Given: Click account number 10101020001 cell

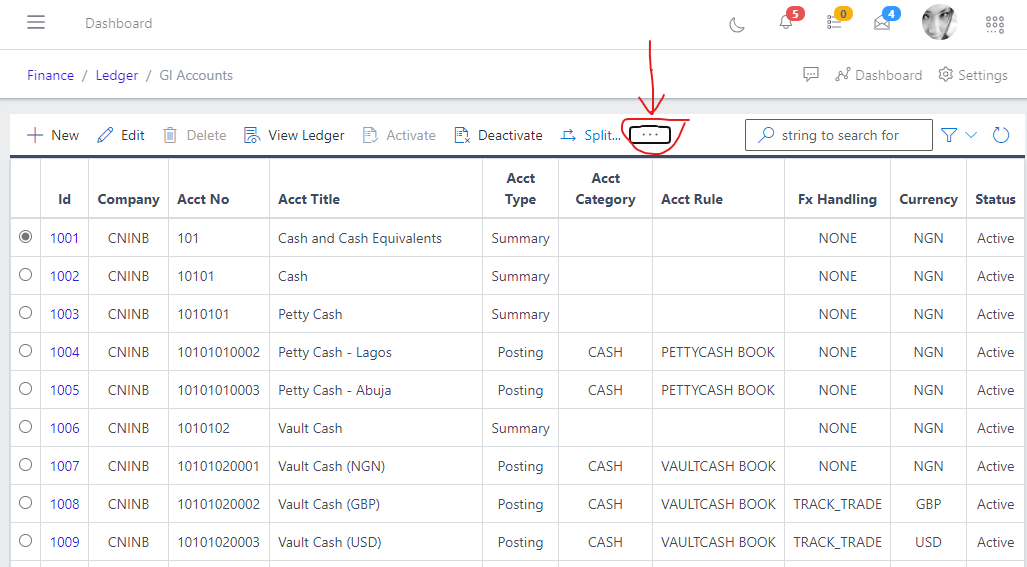Looking at the screenshot, I should [x=218, y=466].
